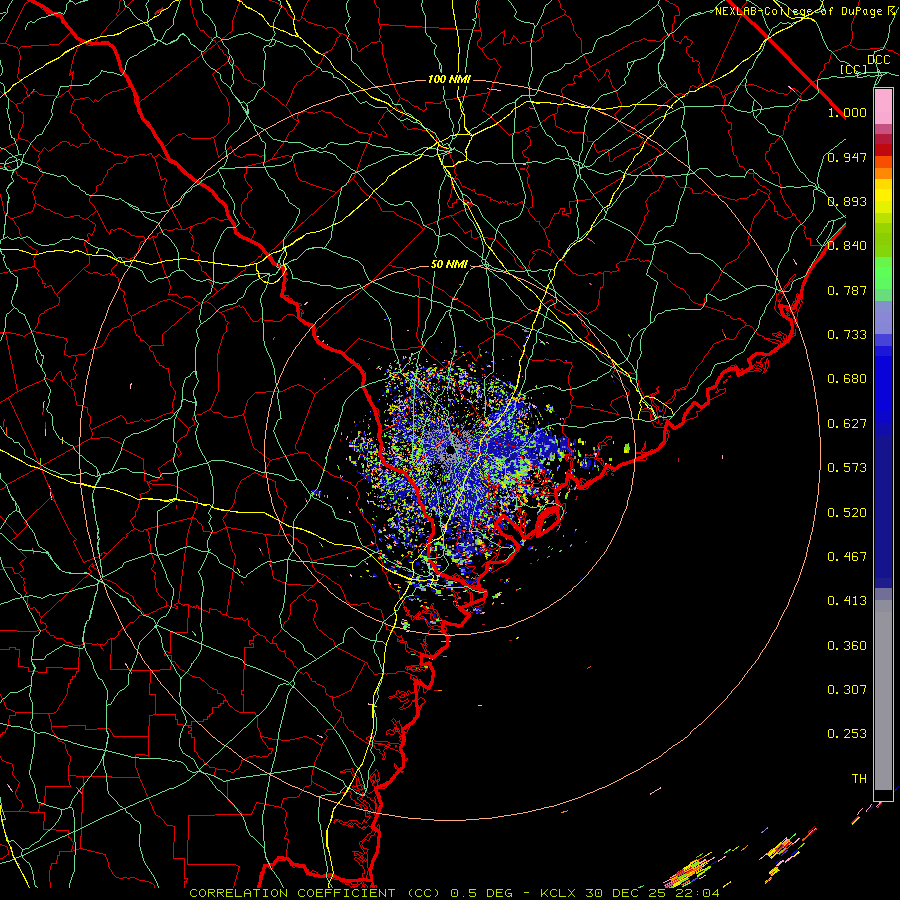Screen dimensions: 900x900
Task: Click the 0.413 color scale value
Action: pos(847,601)
